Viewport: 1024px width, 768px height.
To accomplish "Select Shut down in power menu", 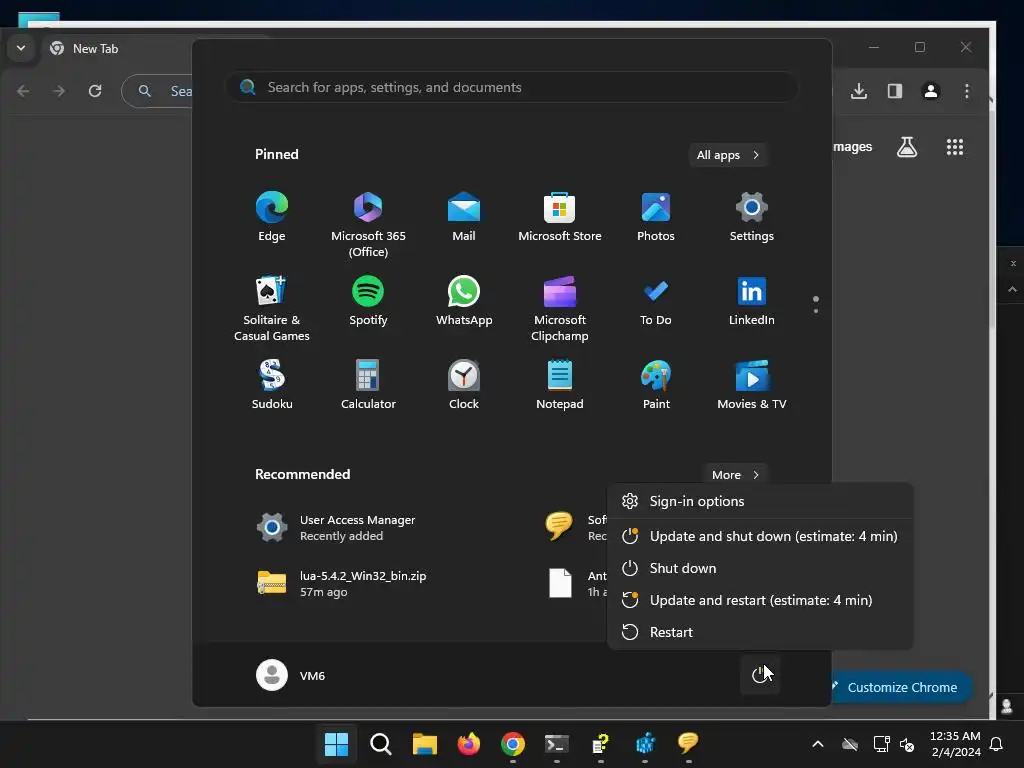I will [x=760, y=568].
